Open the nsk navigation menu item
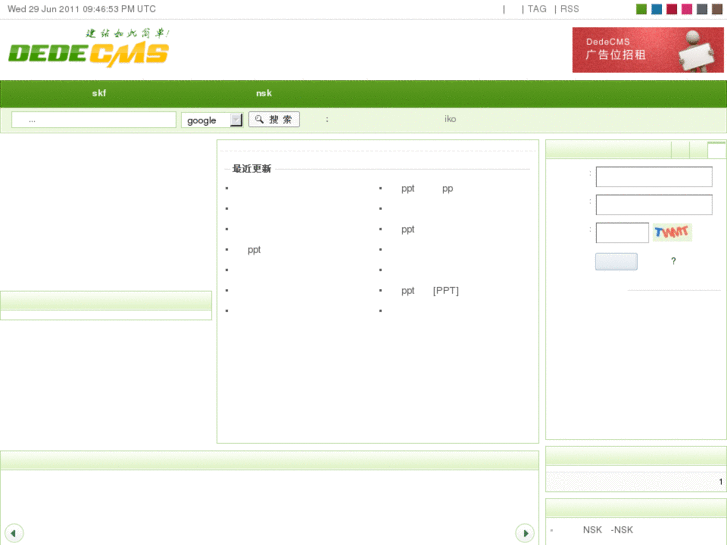The width and height of the screenshot is (727, 545). 264,93
